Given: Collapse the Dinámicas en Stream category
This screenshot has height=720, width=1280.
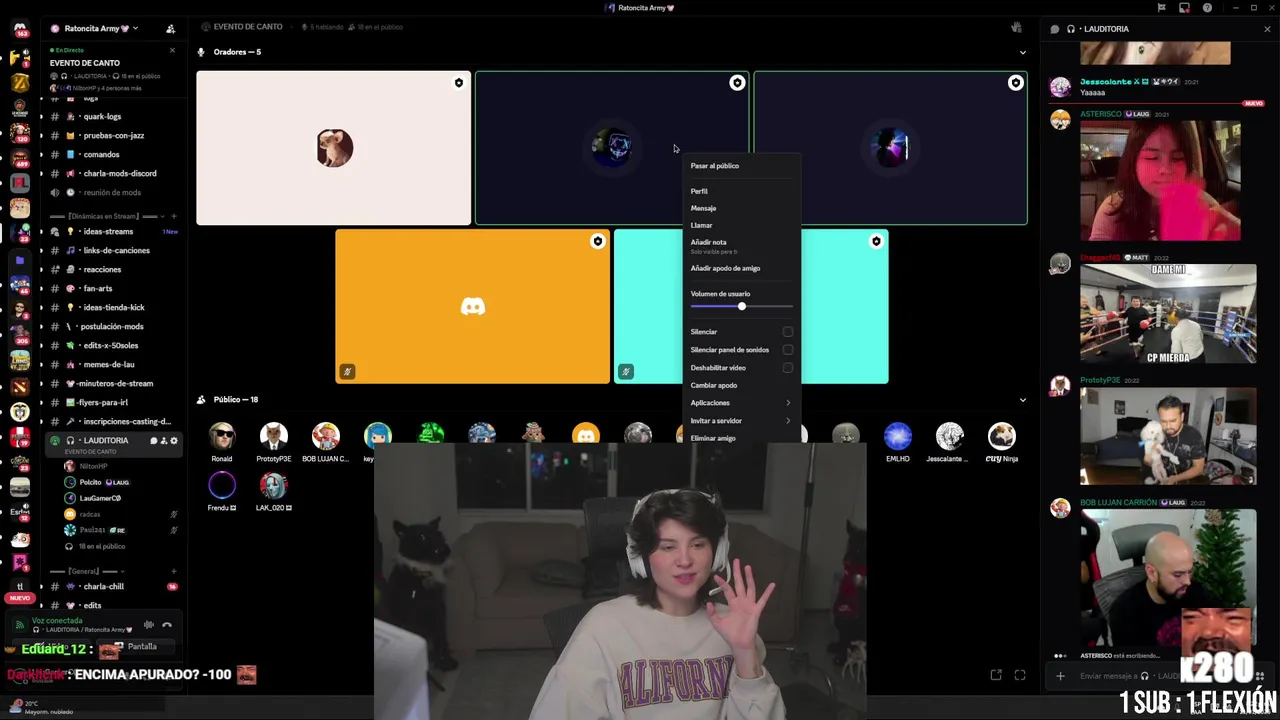Looking at the screenshot, I should click(x=106, y=216).
